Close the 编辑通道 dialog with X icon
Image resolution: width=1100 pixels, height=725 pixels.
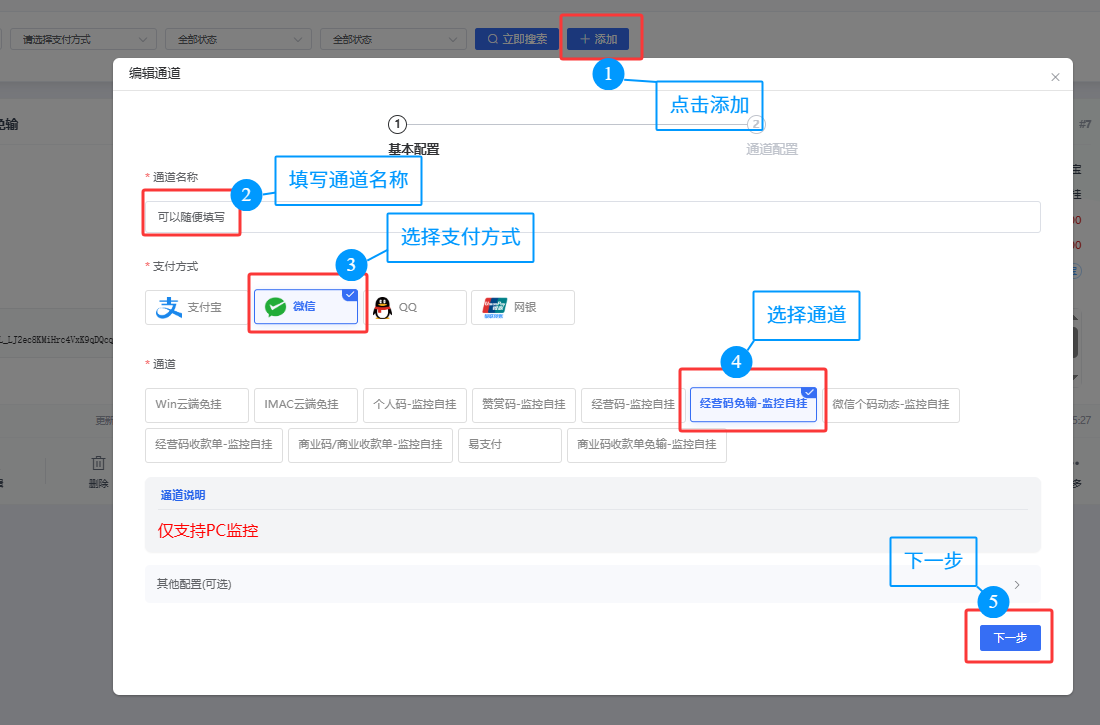click(1054, 77)
